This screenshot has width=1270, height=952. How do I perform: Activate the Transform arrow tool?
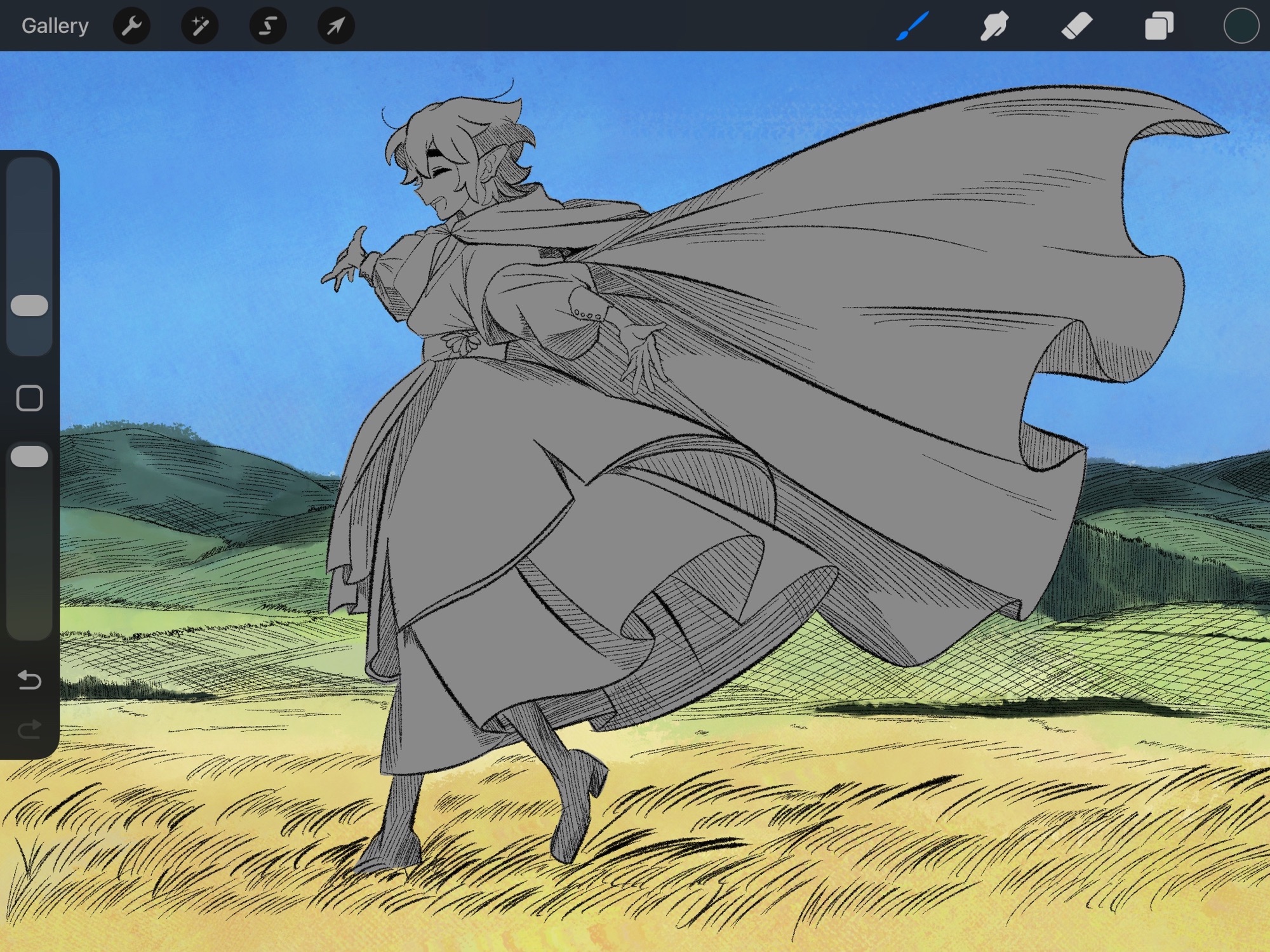click(x=335, y=26)
